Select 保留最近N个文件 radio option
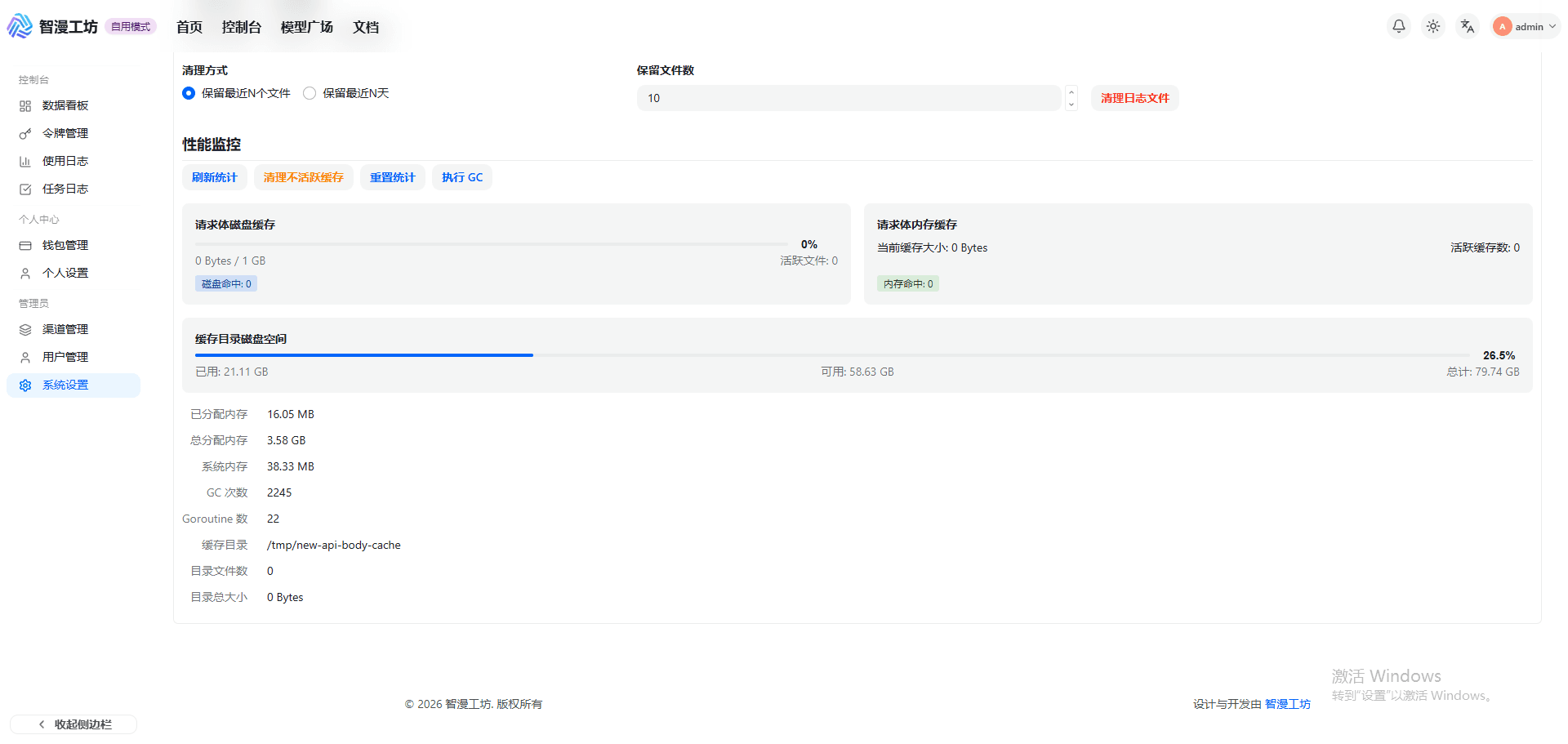 tap(189, 93)
